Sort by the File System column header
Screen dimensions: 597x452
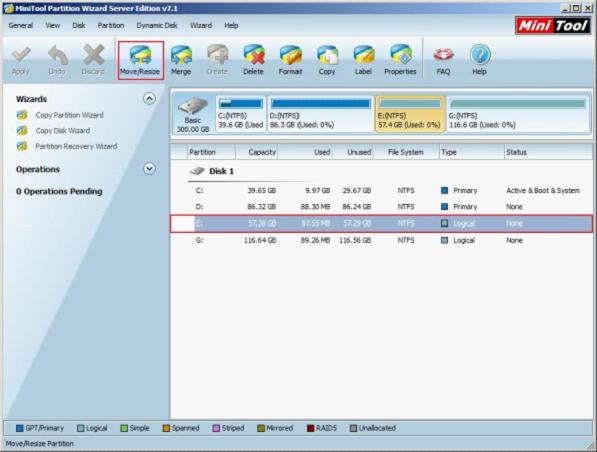(406, 152)
